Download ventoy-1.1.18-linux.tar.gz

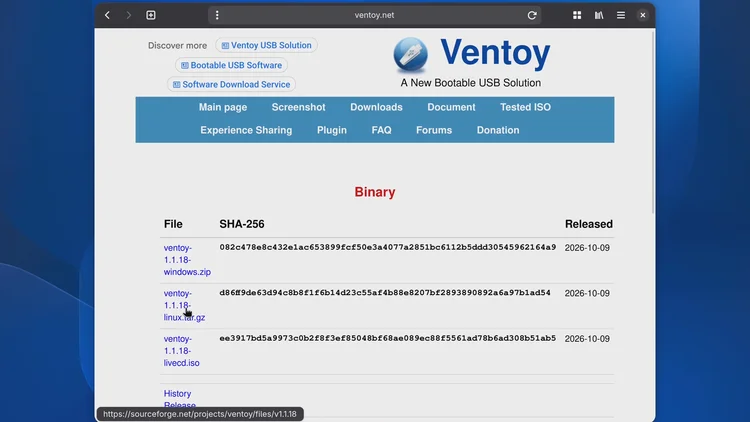click(x=184, y=305)
